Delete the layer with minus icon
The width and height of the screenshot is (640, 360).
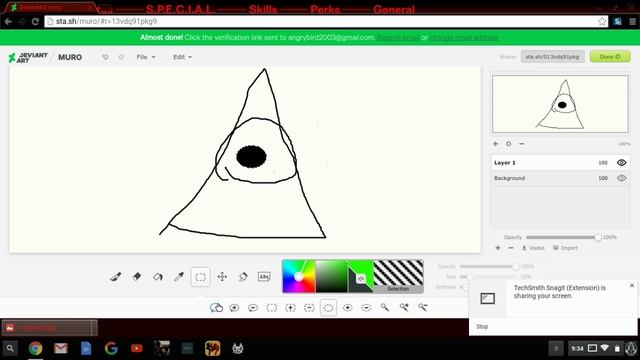511,248
